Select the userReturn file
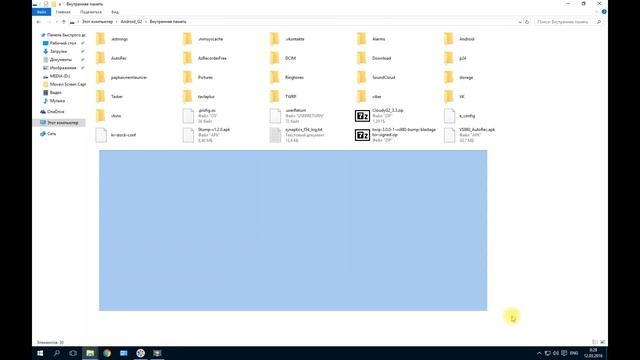Viewport: 640px width, 360px height. coord(297,116)
